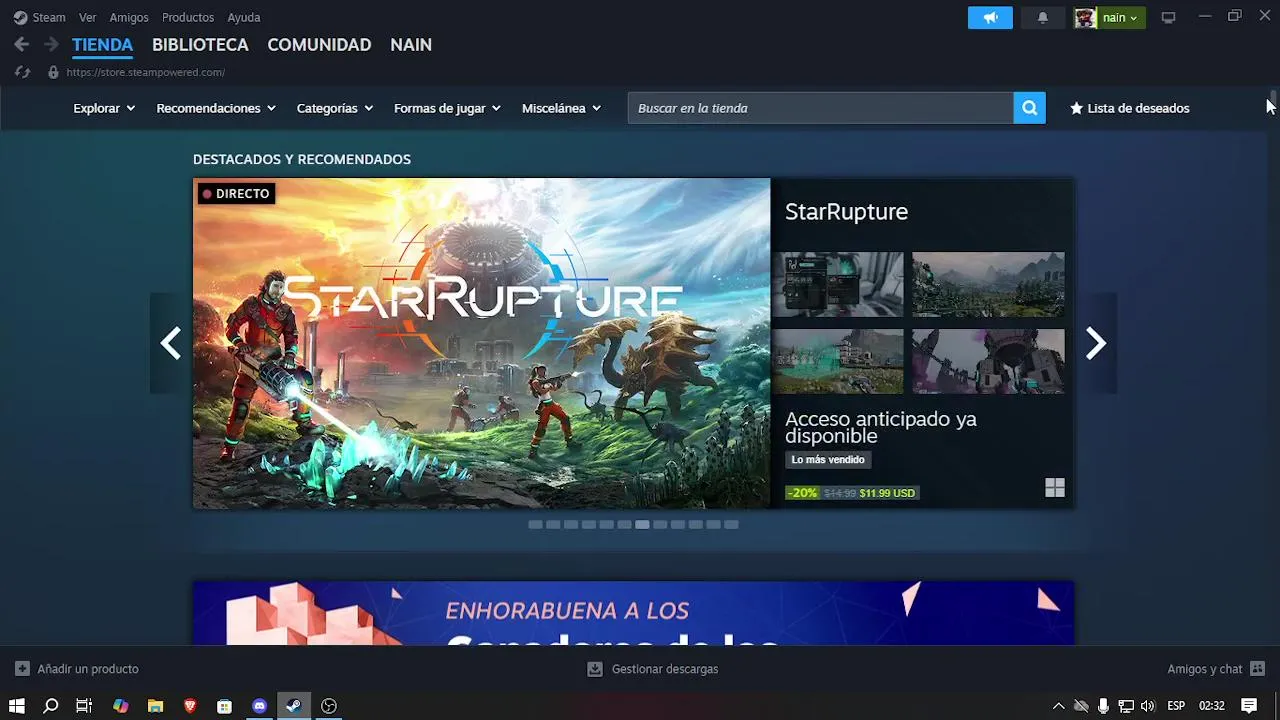View top-left StarRupture screenshot thumbnail
This screenshot has width=1280, height=720.
coord(838,284)
